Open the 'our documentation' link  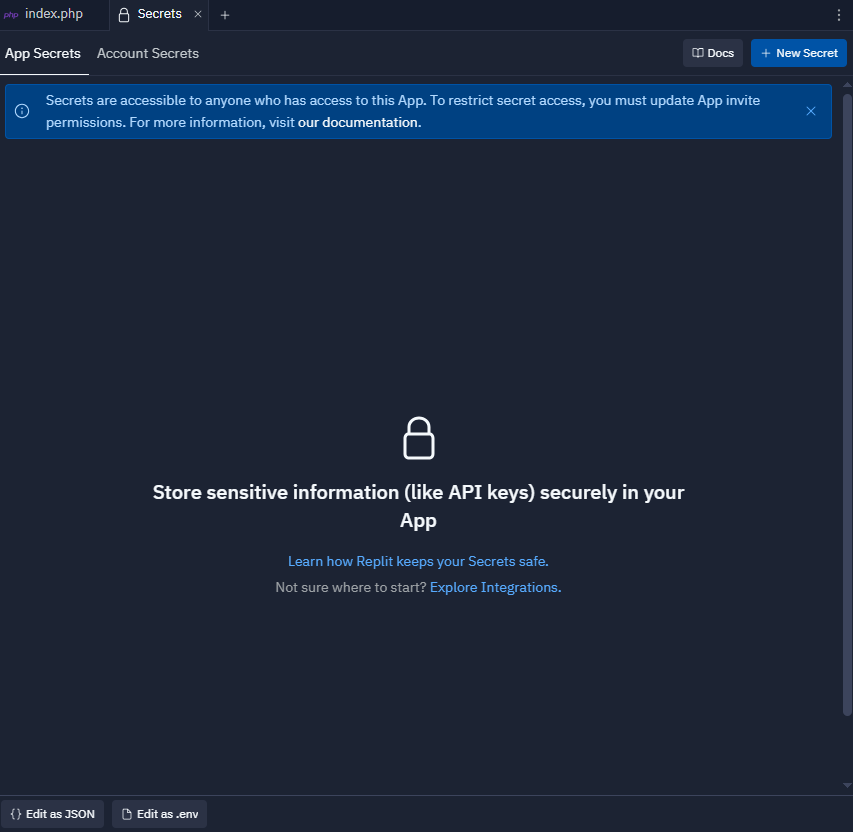(x=359, y=122)
